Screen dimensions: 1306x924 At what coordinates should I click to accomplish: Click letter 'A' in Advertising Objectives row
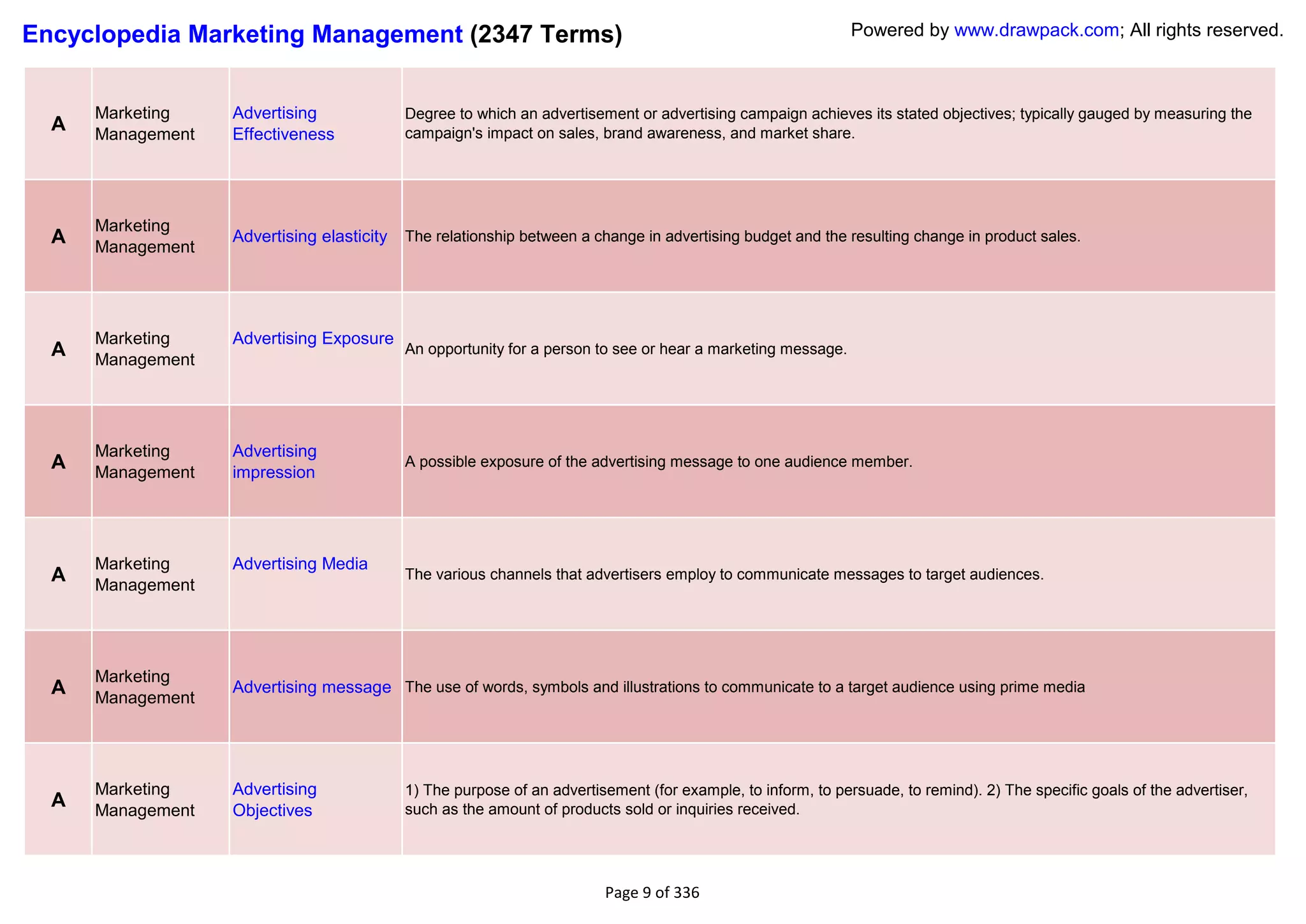click(x=58, y=800)
